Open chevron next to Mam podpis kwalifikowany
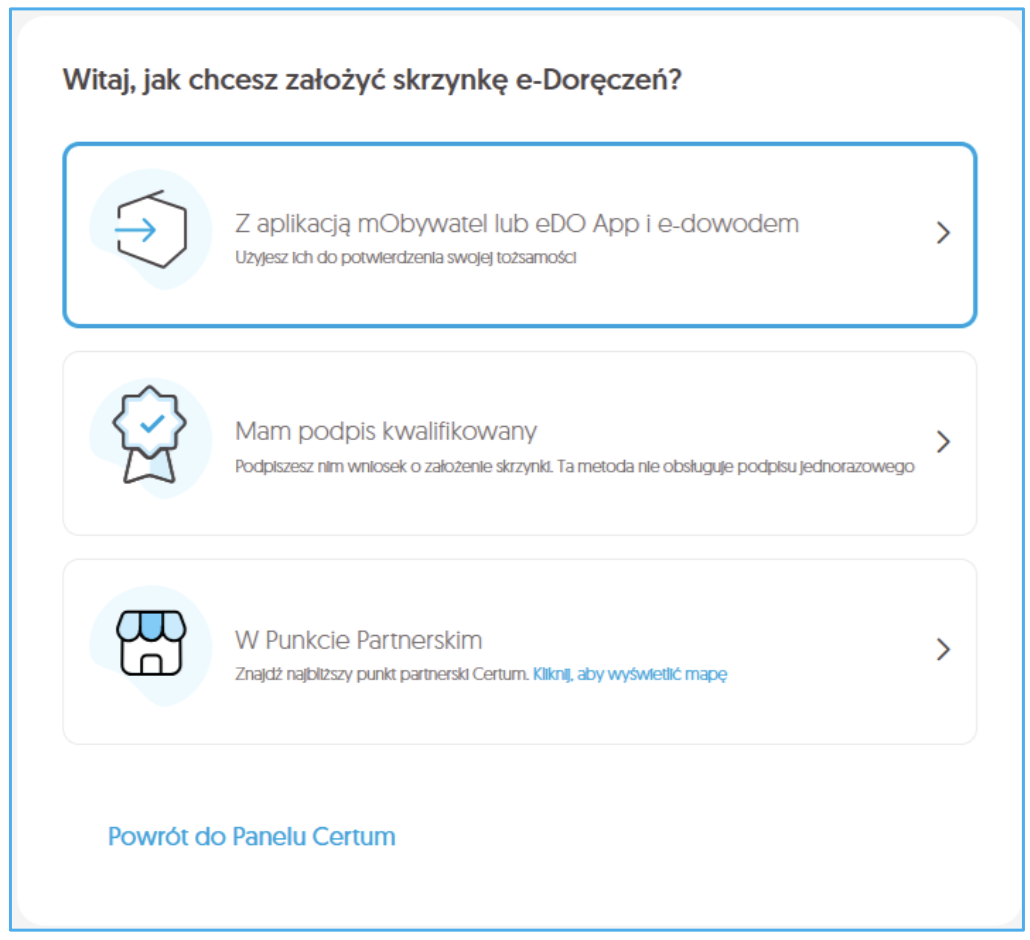The width and height of the screenshot is (1030, 940). pos(942,441)
